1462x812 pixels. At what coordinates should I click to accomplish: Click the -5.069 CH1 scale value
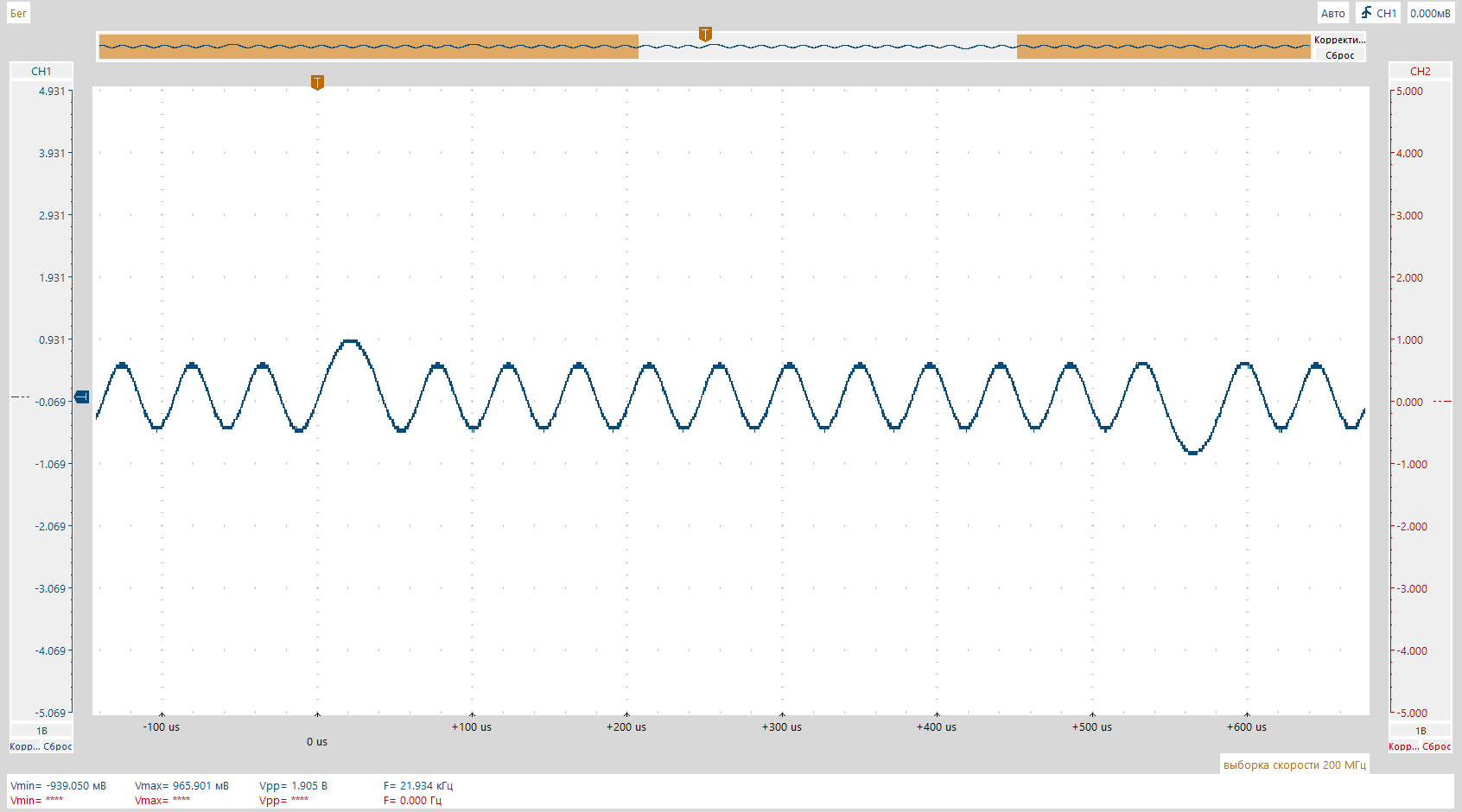pos(50,713)
